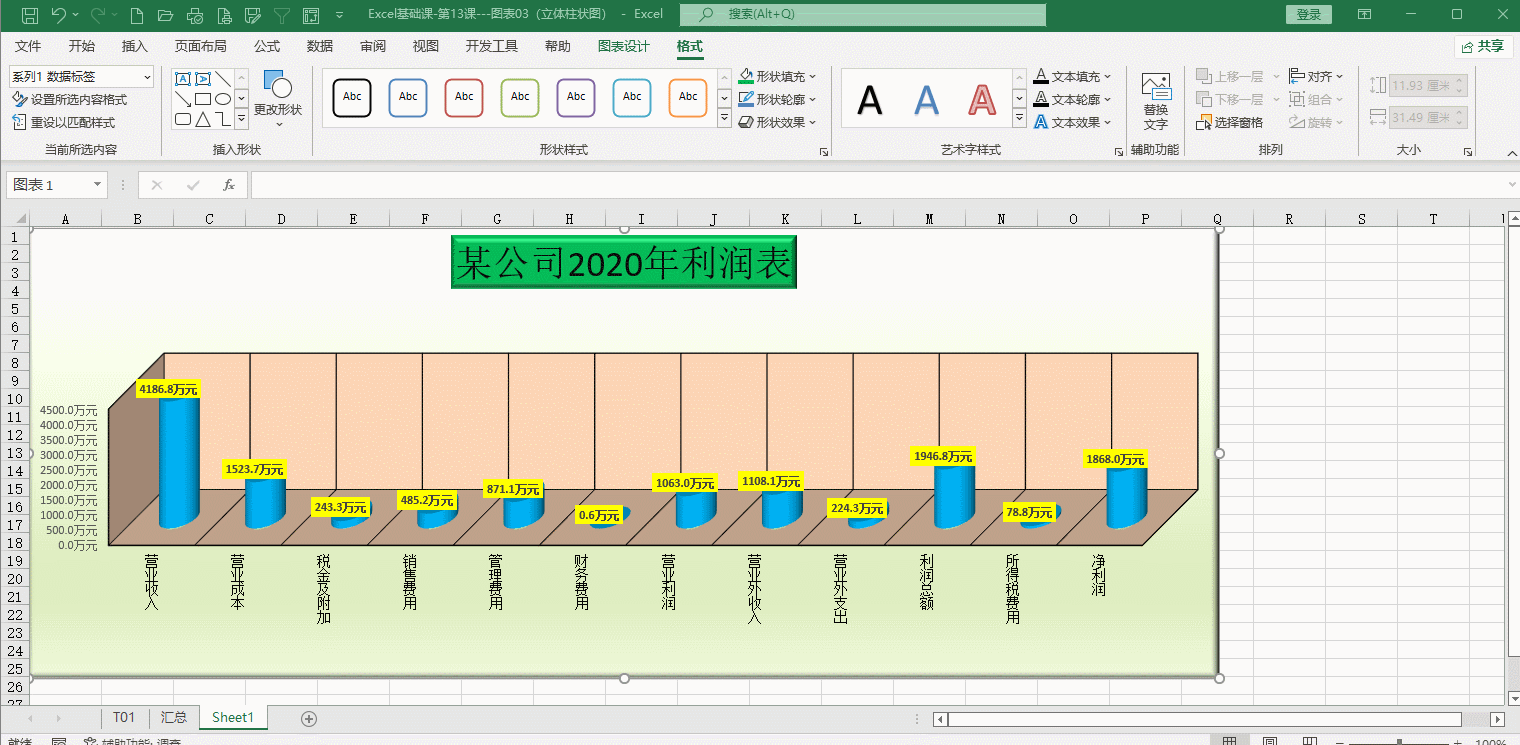This screenshot has width=1520, height=745.
Task: Select the text box shape in the shapes gallery
Action: click(183, 79)
